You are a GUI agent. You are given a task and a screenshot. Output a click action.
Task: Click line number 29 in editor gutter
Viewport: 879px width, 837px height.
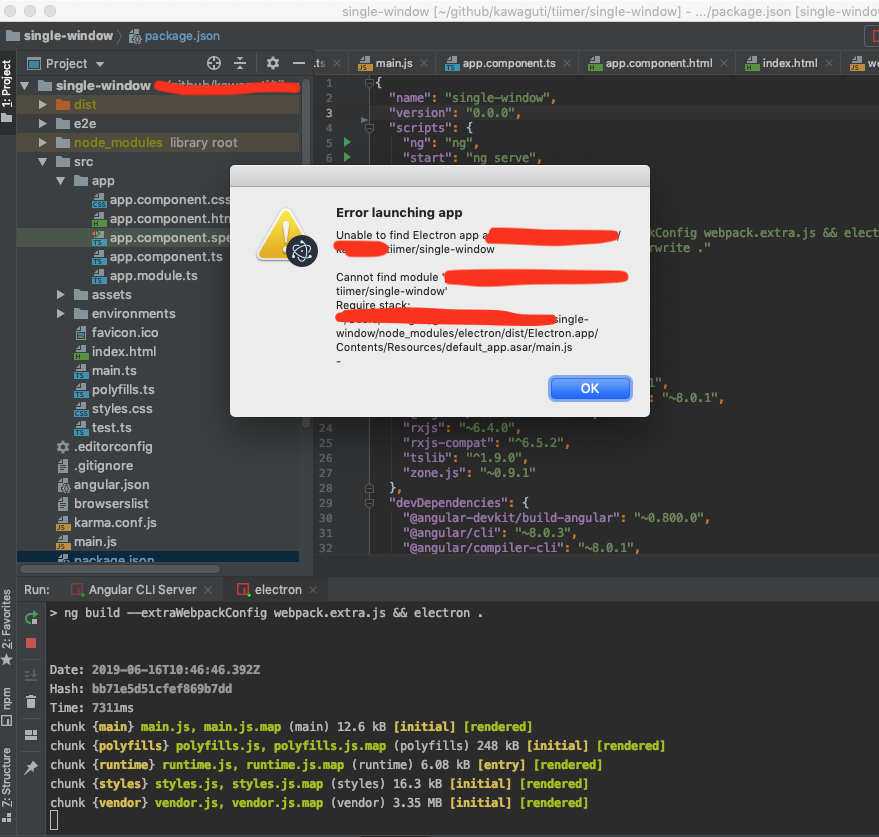click(326, 503)
